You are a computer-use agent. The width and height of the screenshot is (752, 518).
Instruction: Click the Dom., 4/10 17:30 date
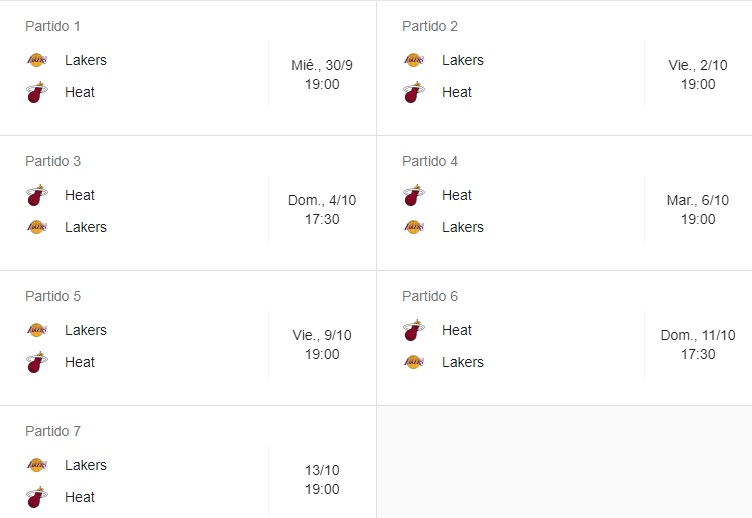tap(322, 210)
